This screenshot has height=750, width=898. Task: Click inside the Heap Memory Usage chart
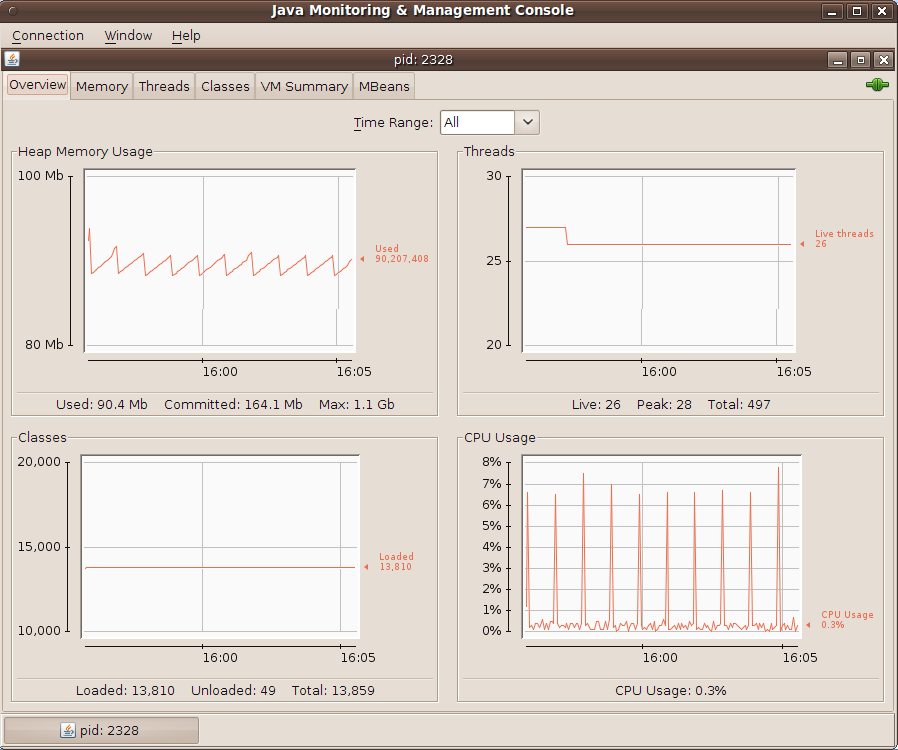[220, 260]
